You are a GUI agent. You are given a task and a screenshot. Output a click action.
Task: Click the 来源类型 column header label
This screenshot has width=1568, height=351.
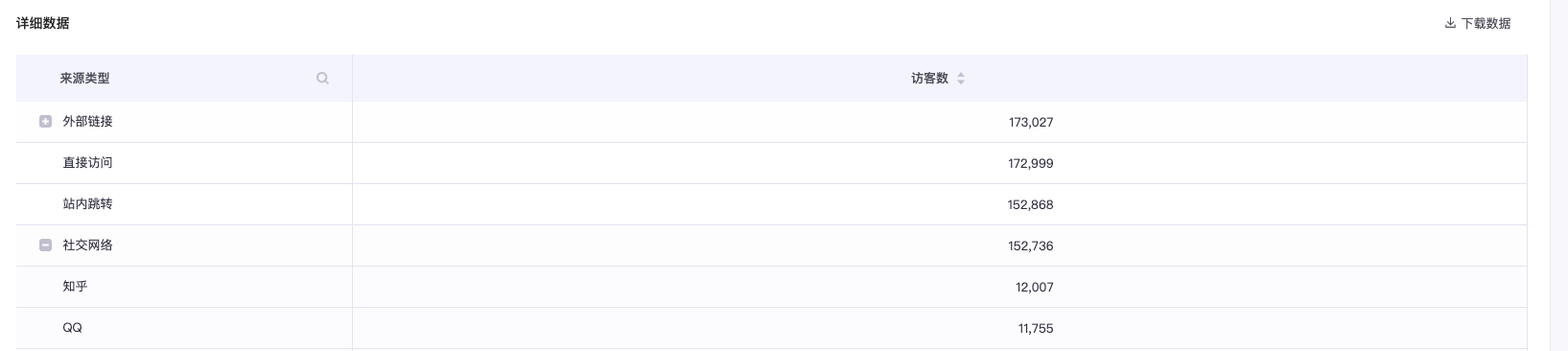click(x=85, y=79)
